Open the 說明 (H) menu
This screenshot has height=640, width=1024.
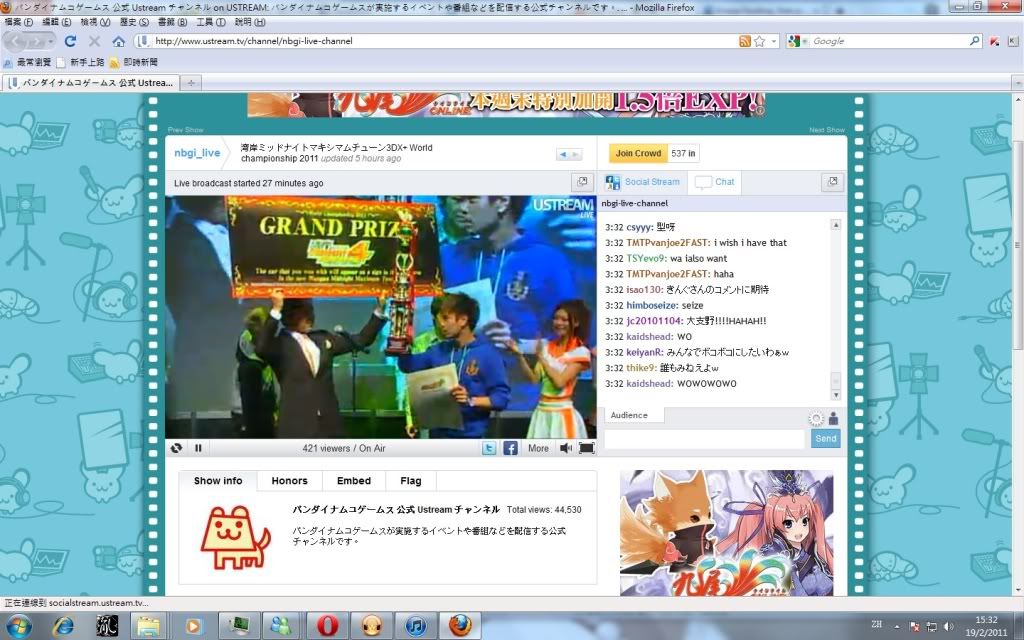[249, 22]
